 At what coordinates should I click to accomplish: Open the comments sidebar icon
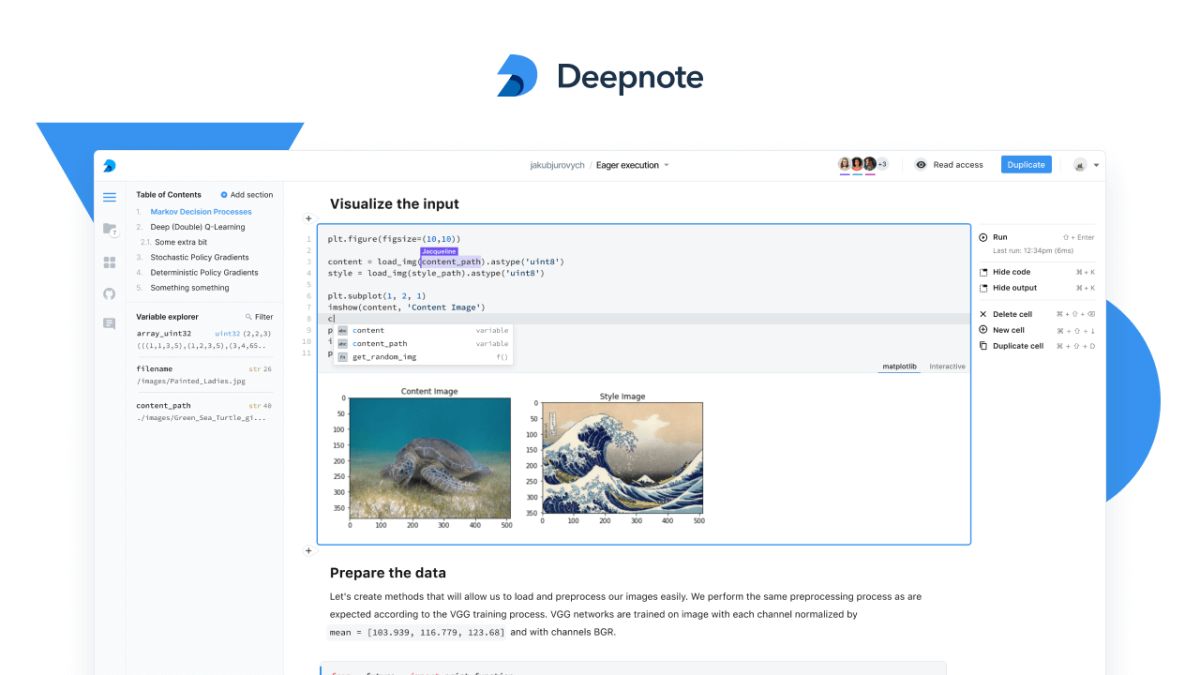[x=110, y=323]
